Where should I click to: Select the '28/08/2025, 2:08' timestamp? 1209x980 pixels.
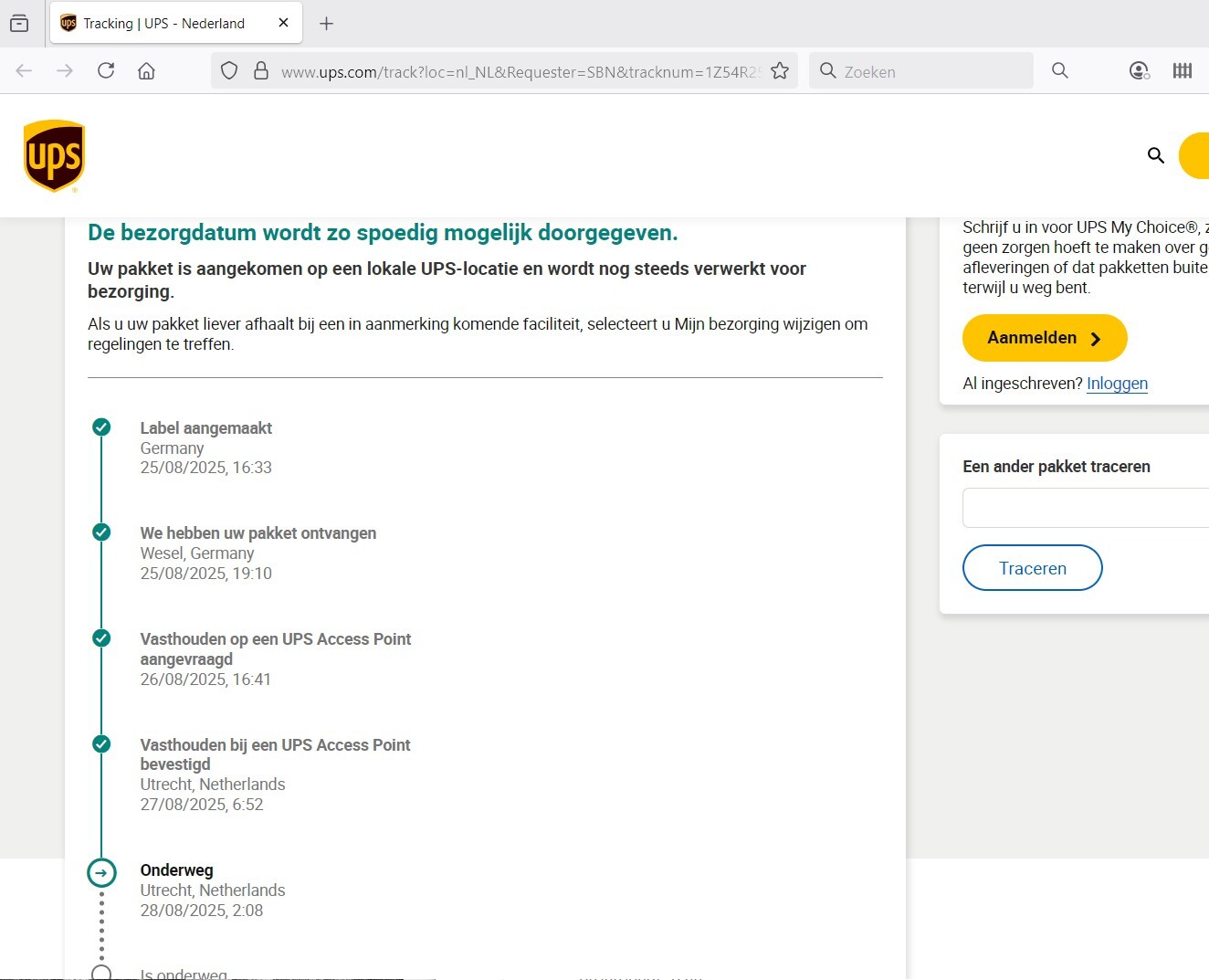click(201, 911)
